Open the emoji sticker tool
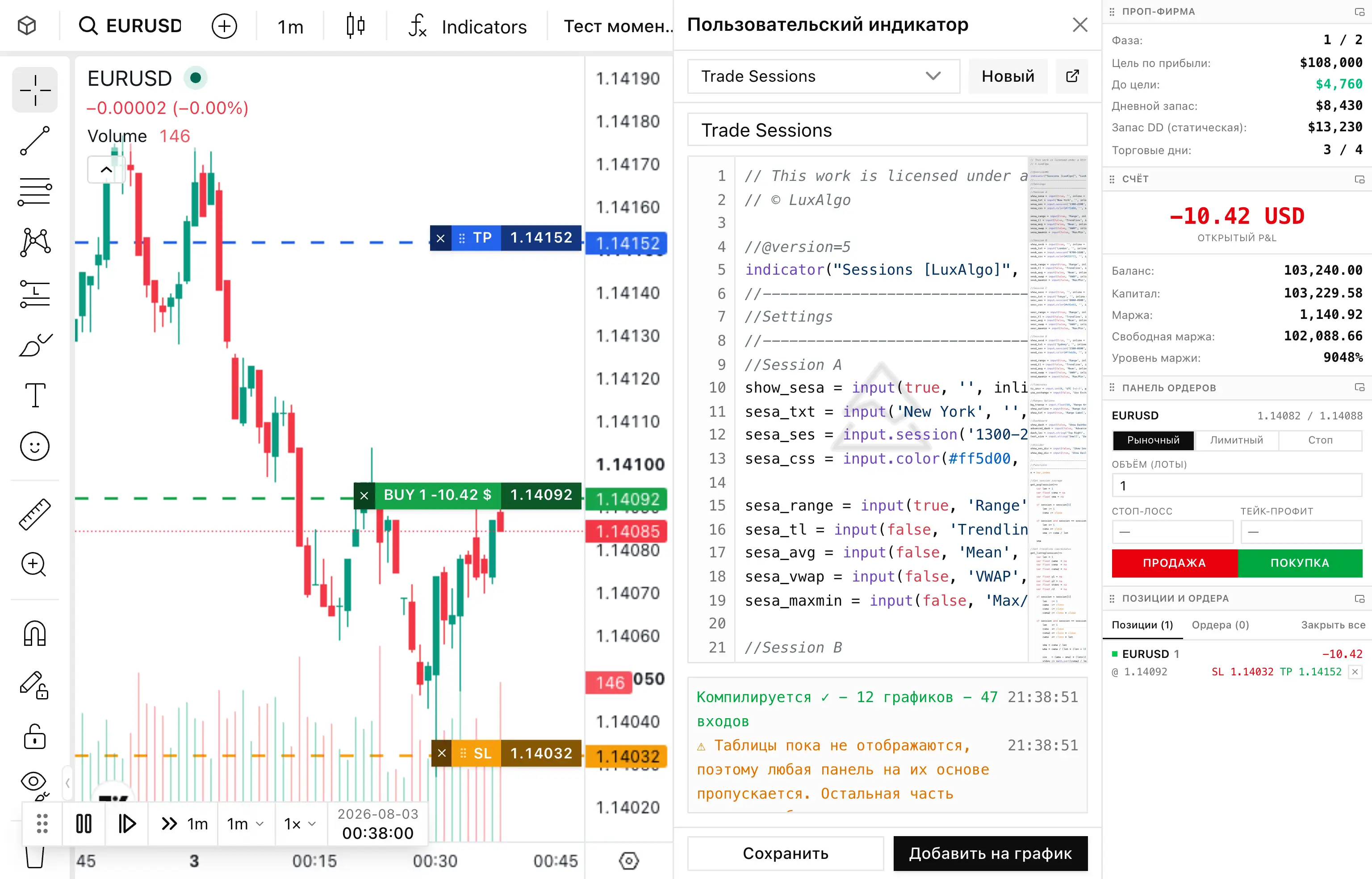The image size is (1372, 879). 35,446
